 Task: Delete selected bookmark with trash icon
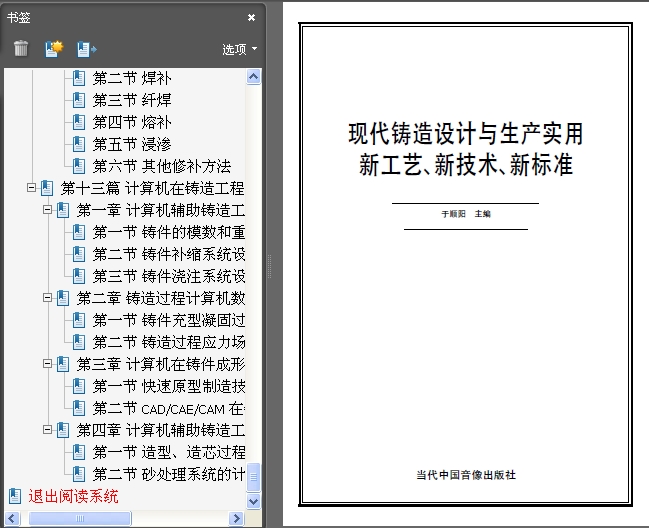(21, 48)
